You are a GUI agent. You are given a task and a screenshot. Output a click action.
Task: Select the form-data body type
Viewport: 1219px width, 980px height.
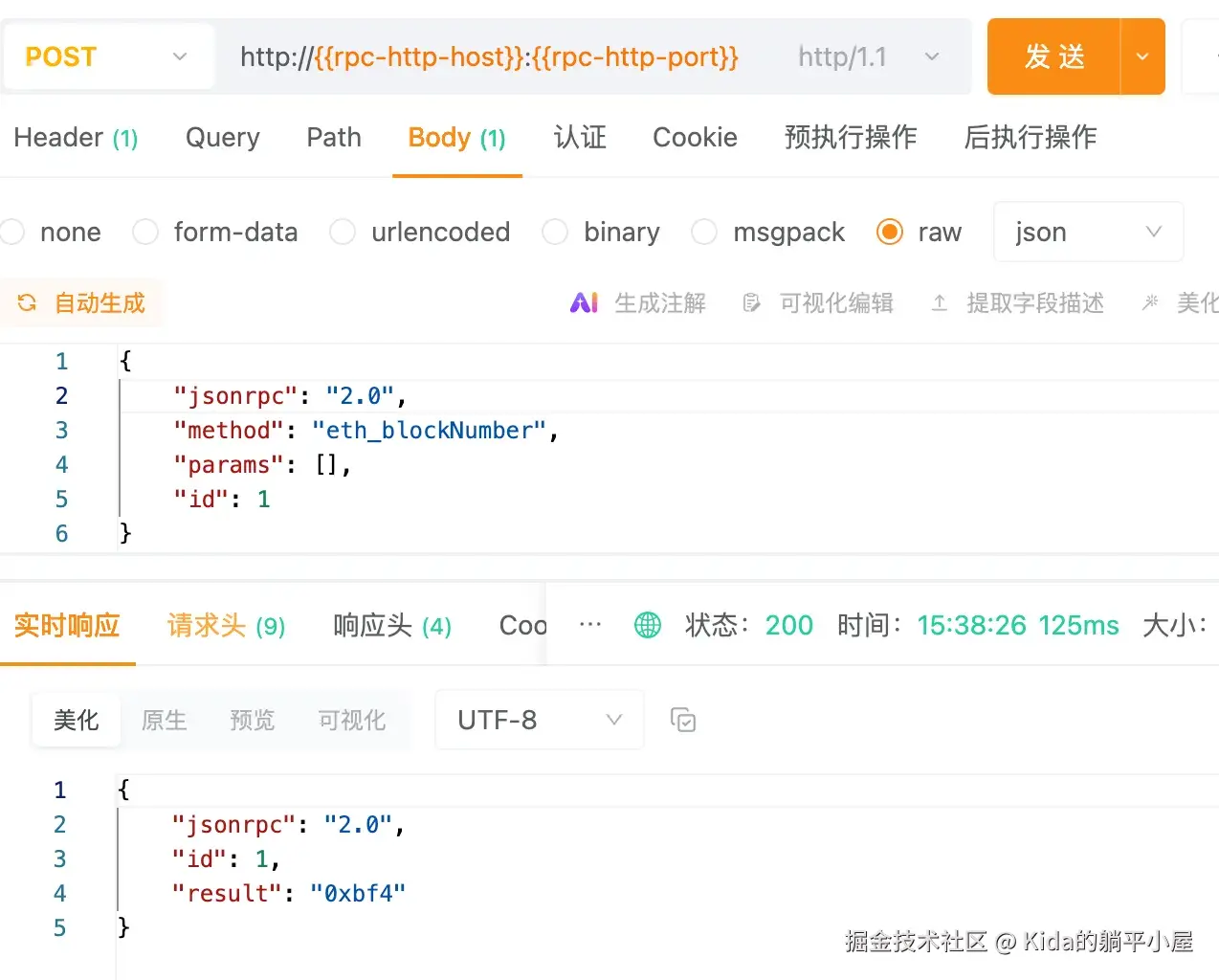146,232
